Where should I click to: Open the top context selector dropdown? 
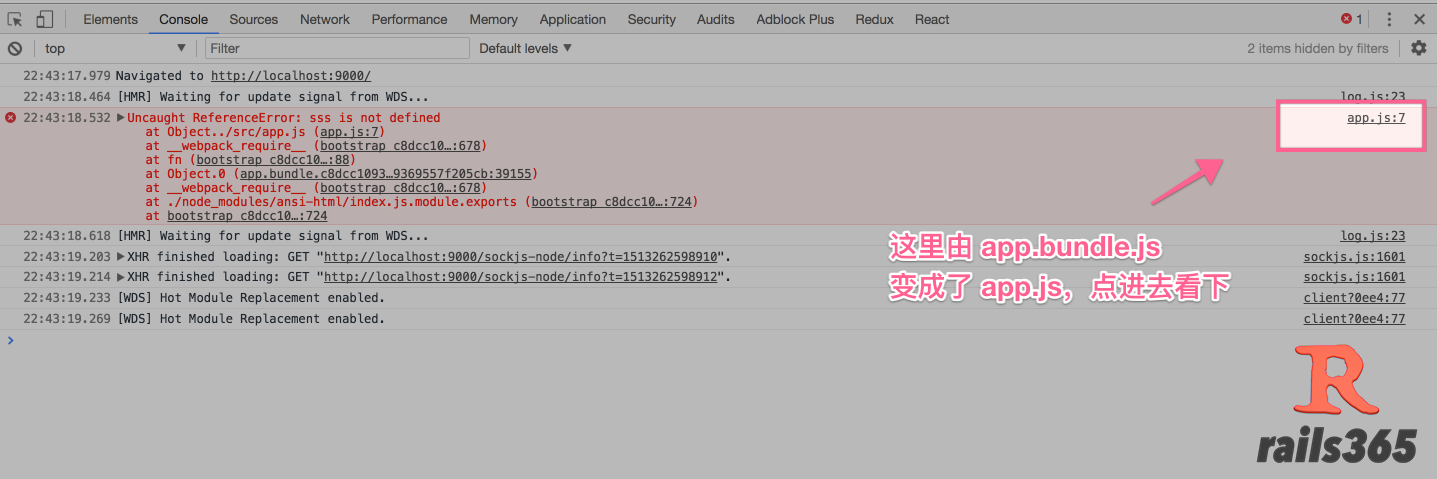coord(115,48)
